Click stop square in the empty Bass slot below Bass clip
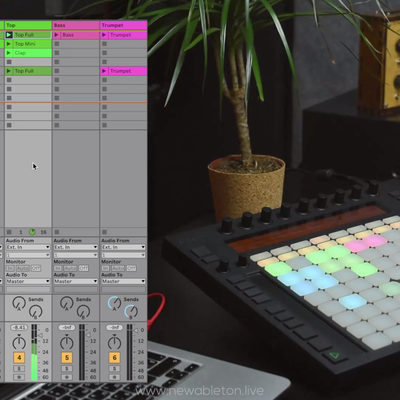 click(x=57, y=44)
